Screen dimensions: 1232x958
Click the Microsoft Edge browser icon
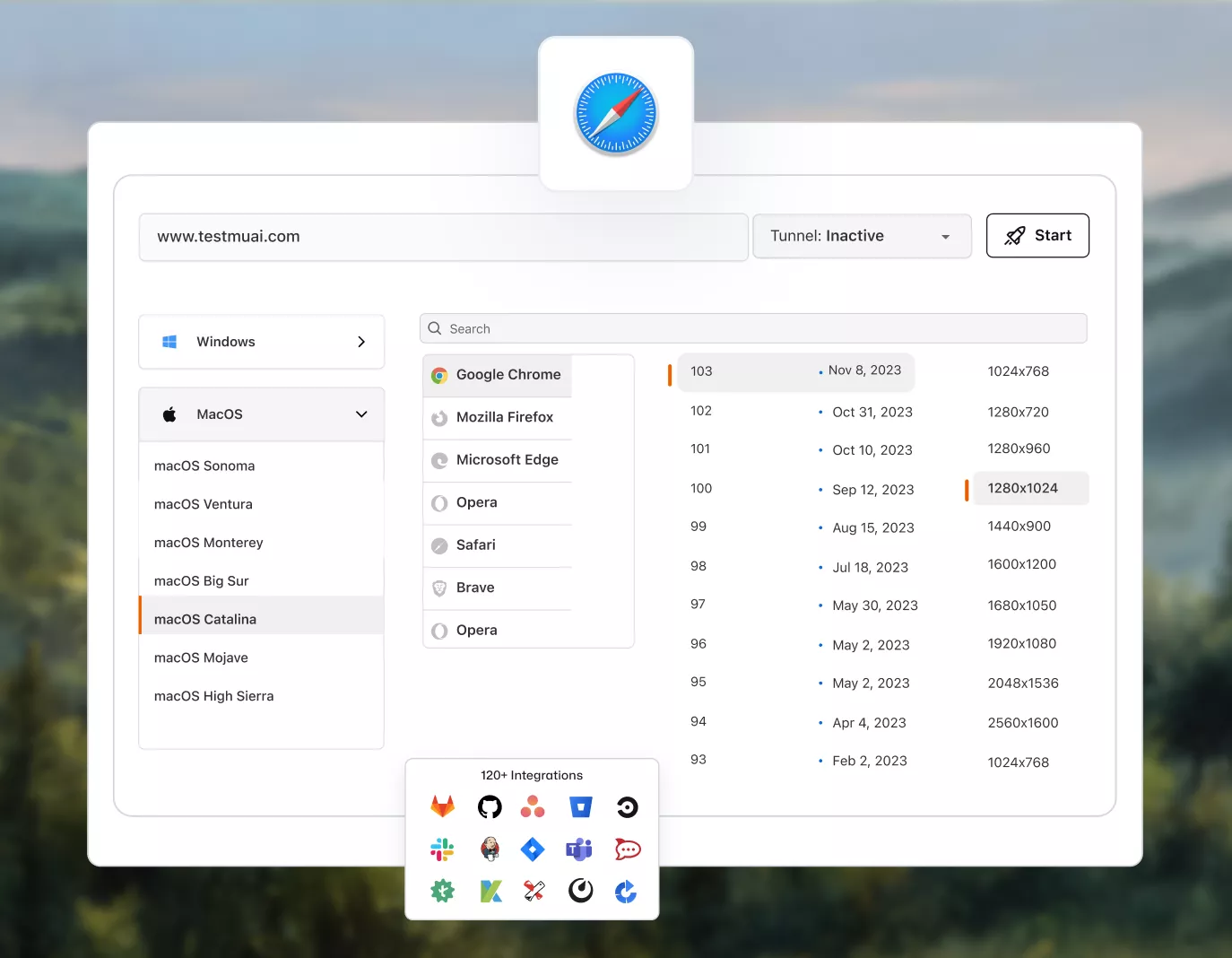[x=439, y=461]
